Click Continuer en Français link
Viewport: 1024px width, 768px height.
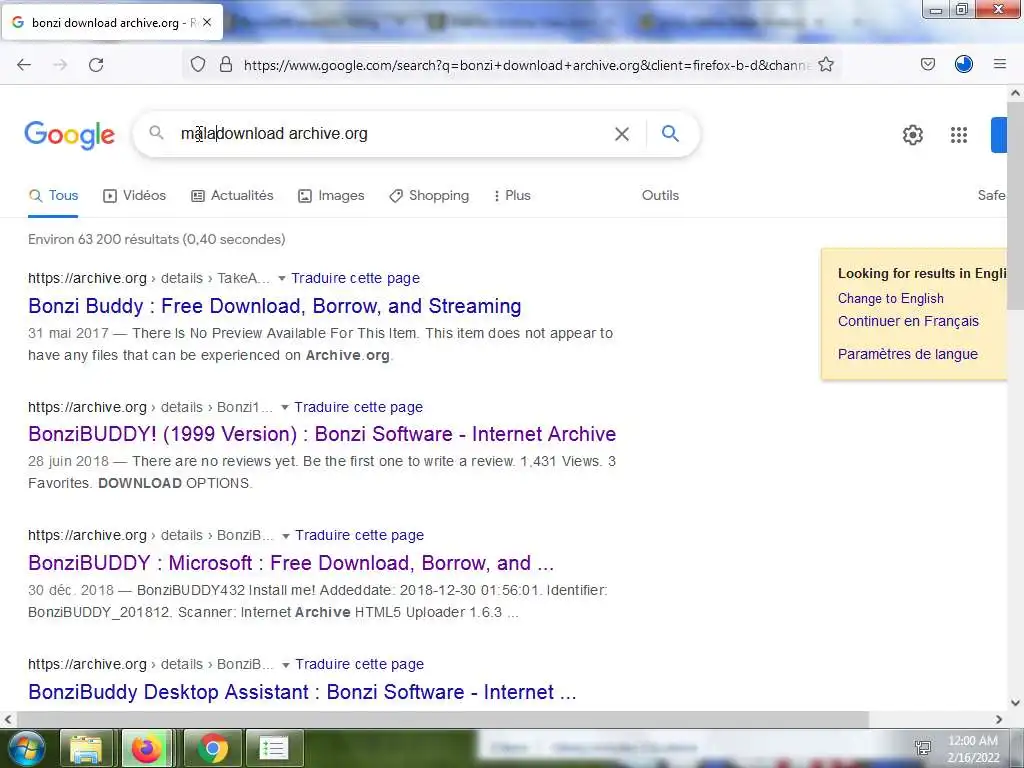click(x=908, y=321)
